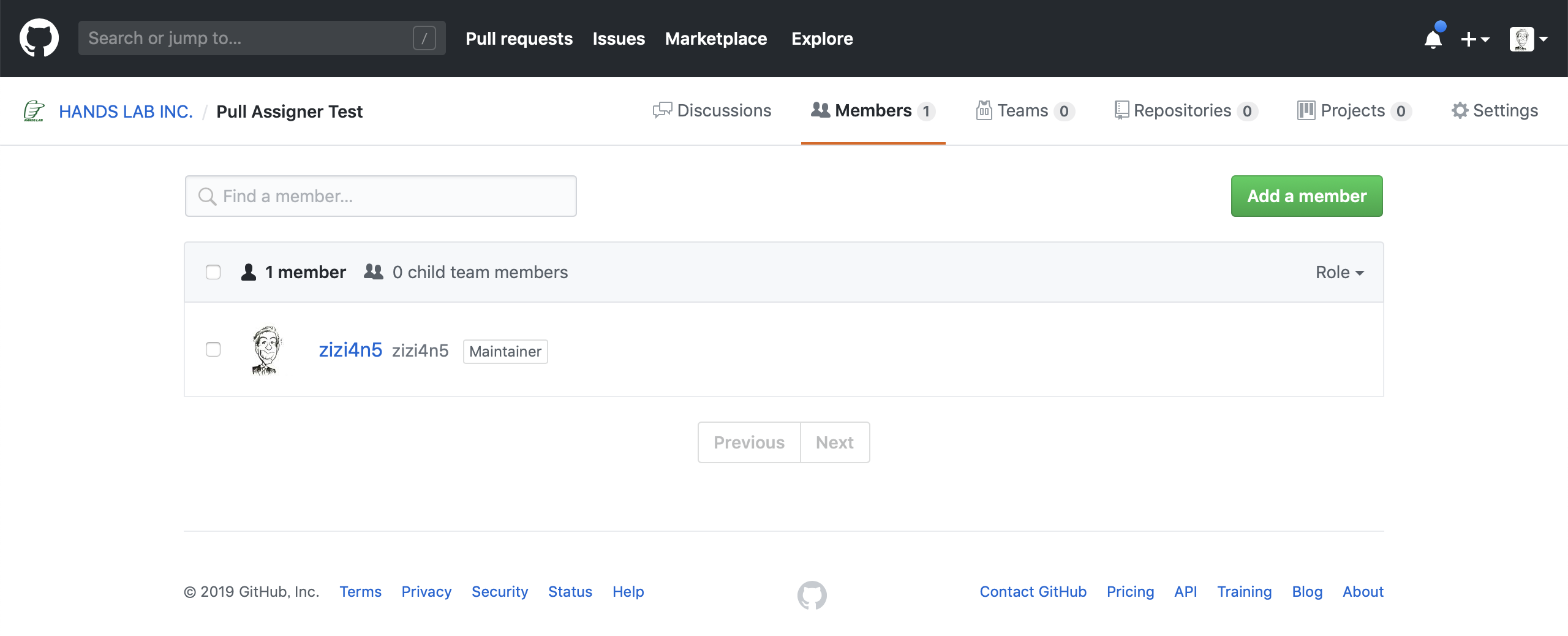The height and width of the screenshot is (636, 1568).
Task: Go to the Repositories tab
Action: [x=1186, y=110]
